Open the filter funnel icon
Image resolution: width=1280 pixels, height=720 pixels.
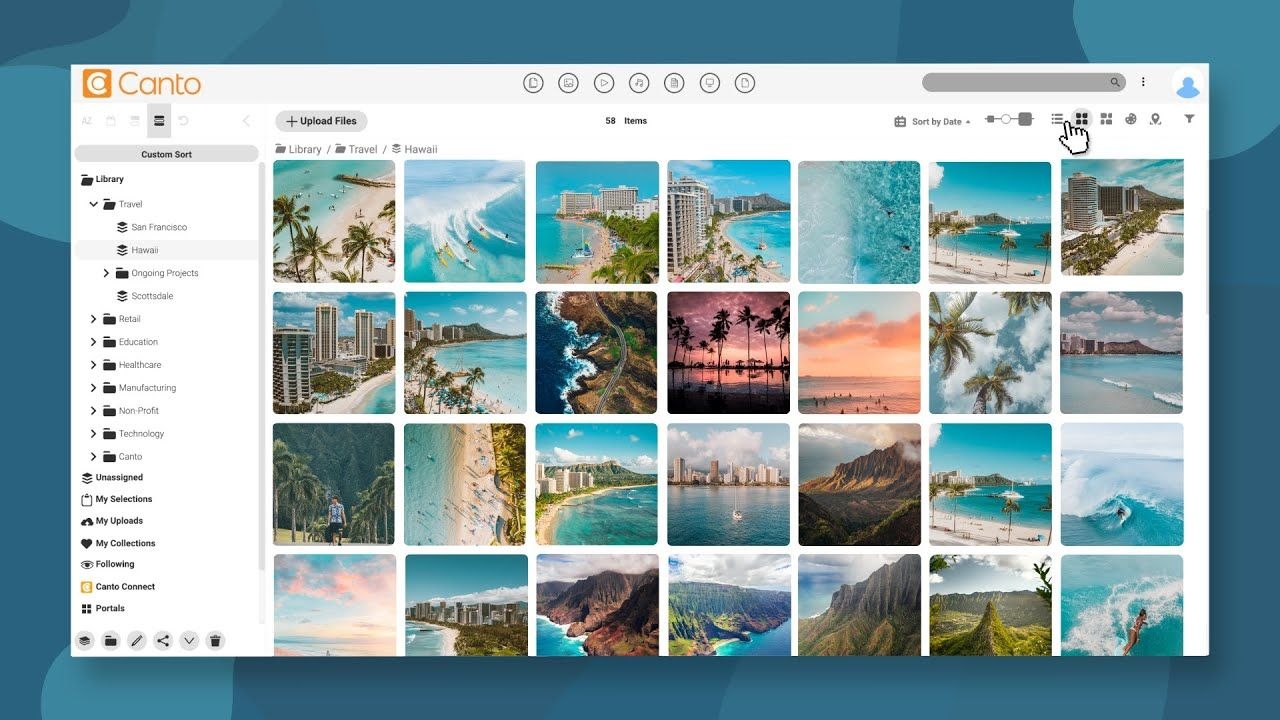pos(1189,119)
